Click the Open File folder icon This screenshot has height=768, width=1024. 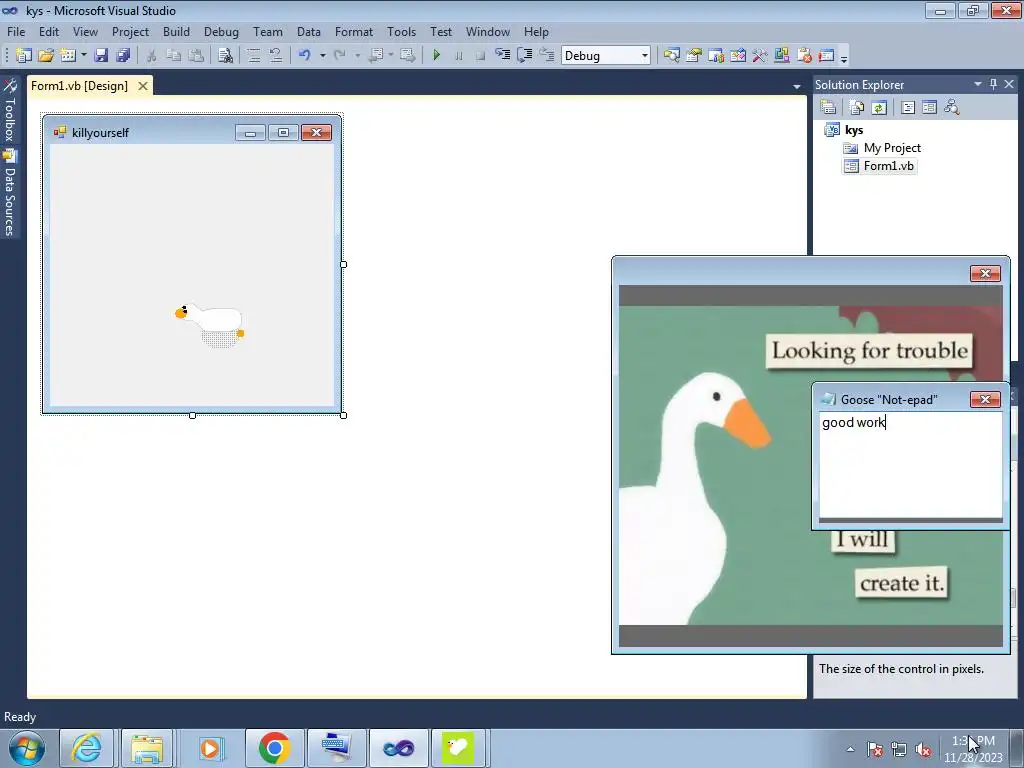(46, 56)
